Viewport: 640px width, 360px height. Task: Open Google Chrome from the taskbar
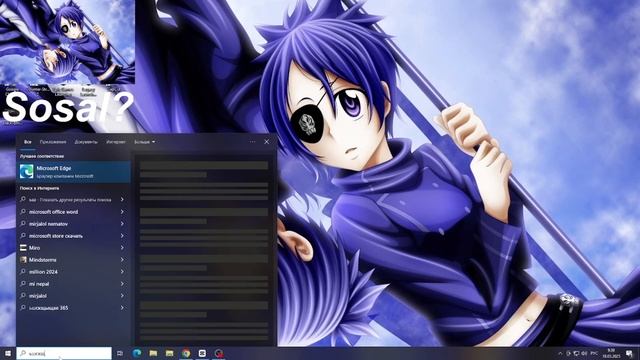click(186, 353)
